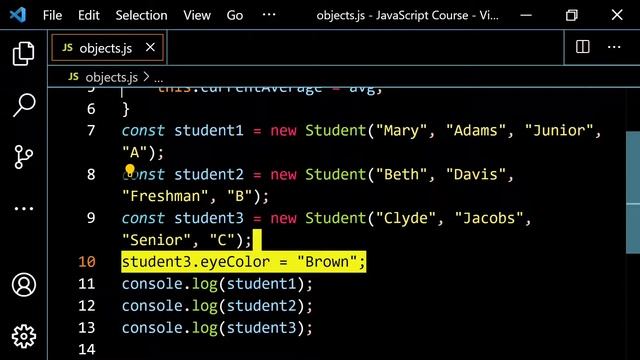Open the Search view in activity bar

[24, 105]
